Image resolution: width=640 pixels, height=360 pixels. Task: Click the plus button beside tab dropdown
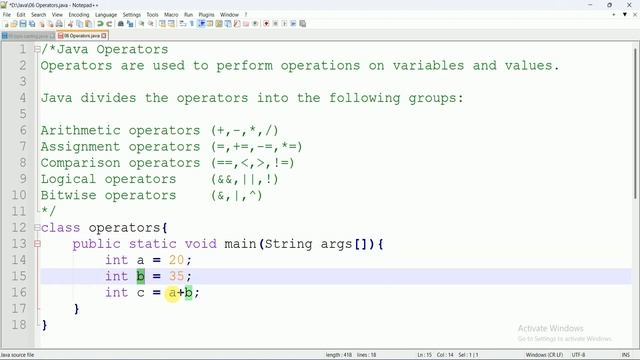pos(614,14)
